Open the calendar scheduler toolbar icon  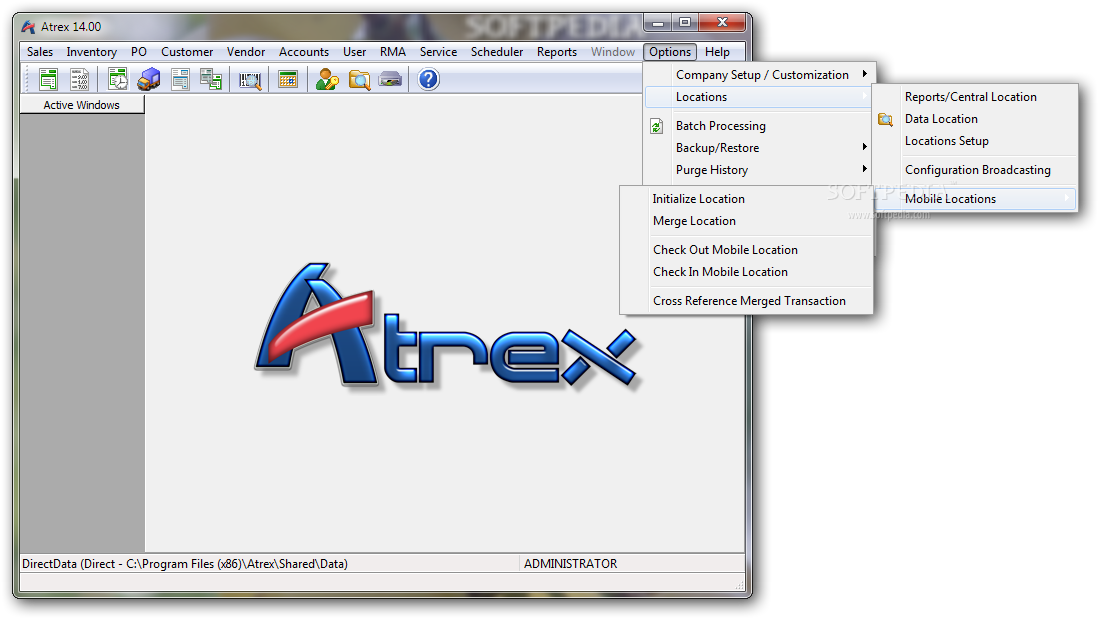(288, 79)
